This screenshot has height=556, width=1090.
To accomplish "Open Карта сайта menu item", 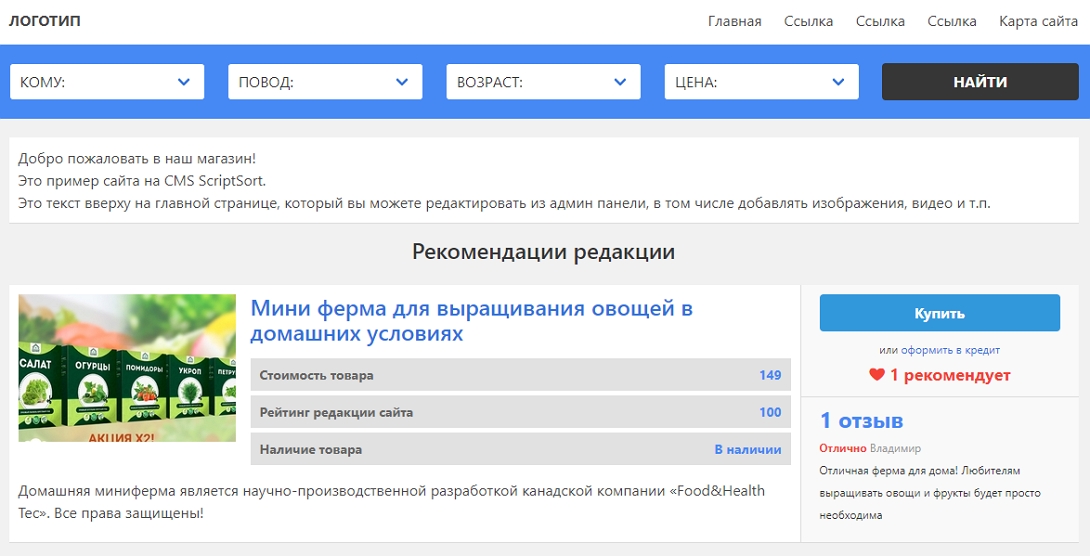I will (x=1038, y=21).
